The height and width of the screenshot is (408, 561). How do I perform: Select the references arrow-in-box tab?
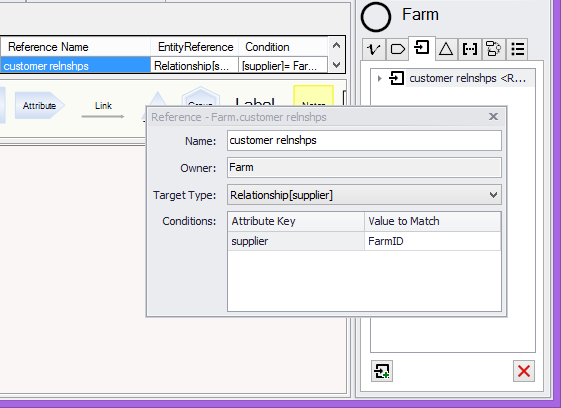point(422,47)
